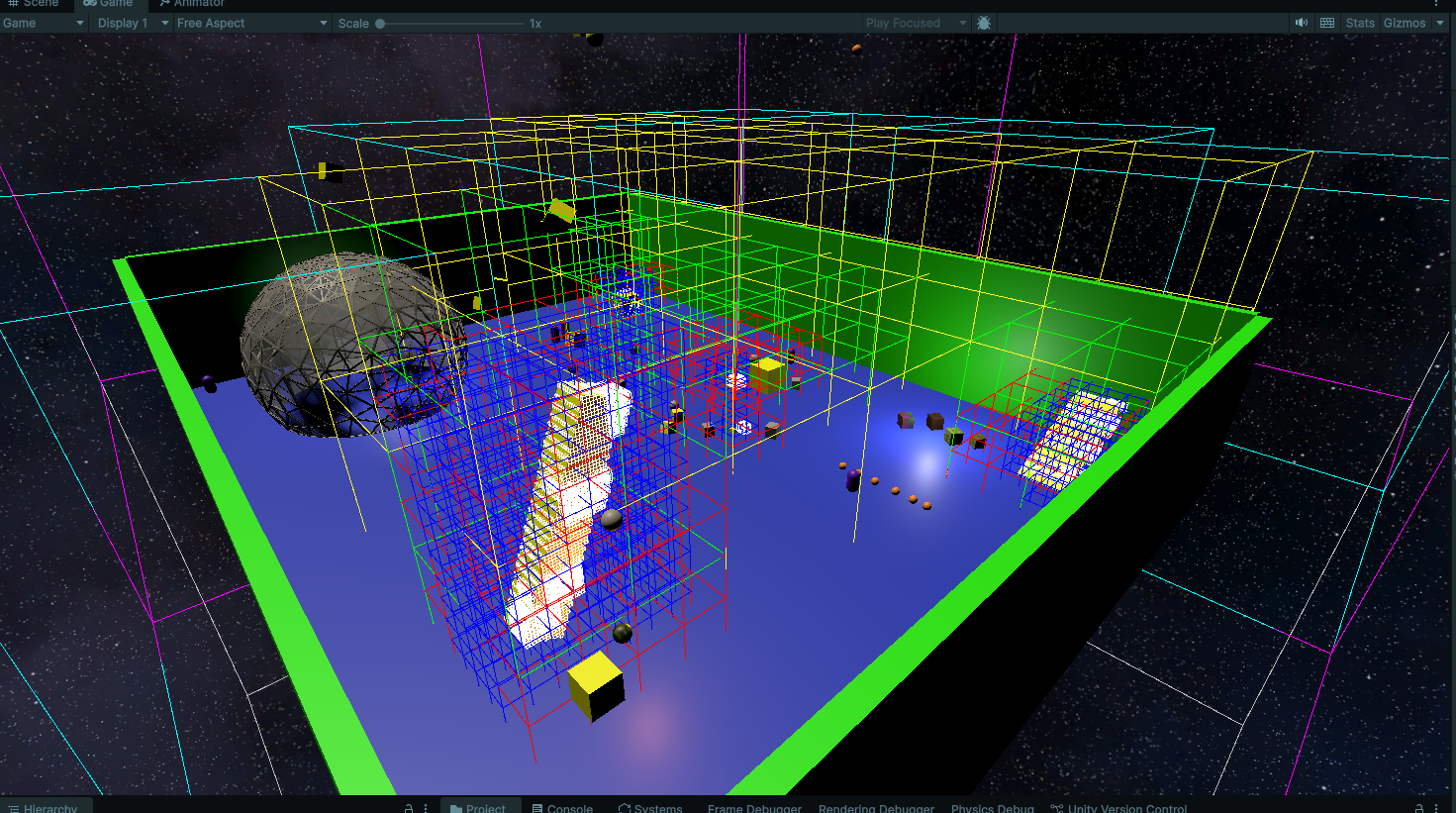The height and width of the screenshot is (813, 1456).
Task: Click the Project tab folder icon
Action: [456, 808]
